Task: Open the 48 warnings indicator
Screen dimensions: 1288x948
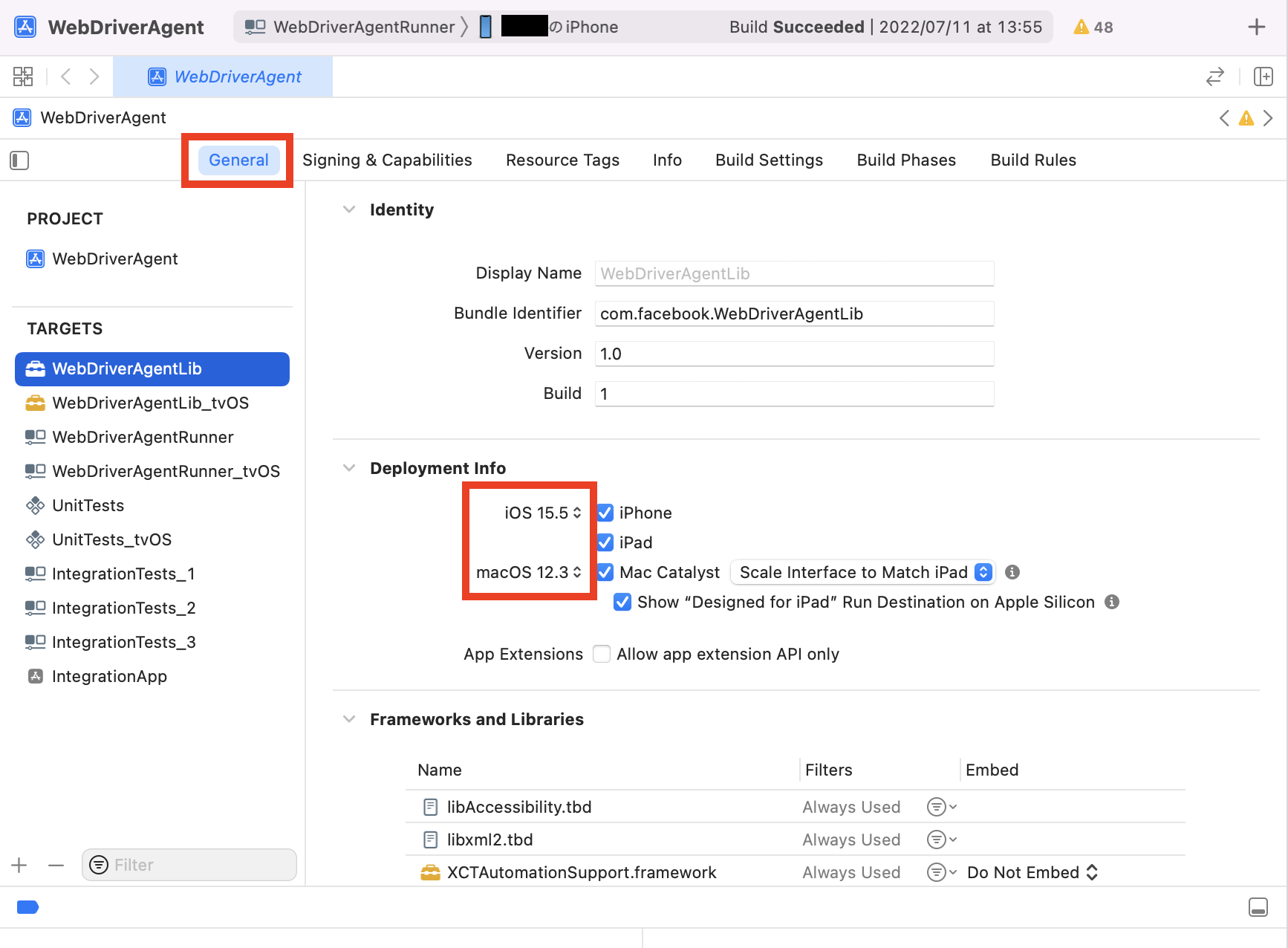Action: [x=1093, y=27]
